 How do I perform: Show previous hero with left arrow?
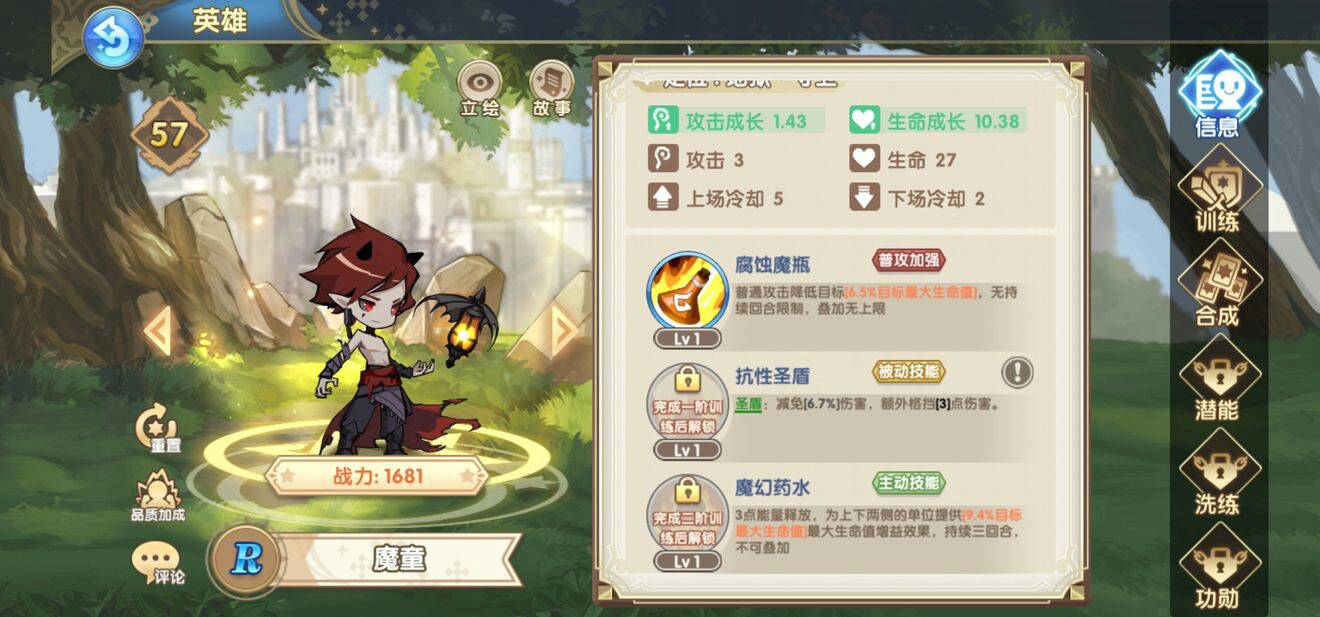click(x=157, y=331)
